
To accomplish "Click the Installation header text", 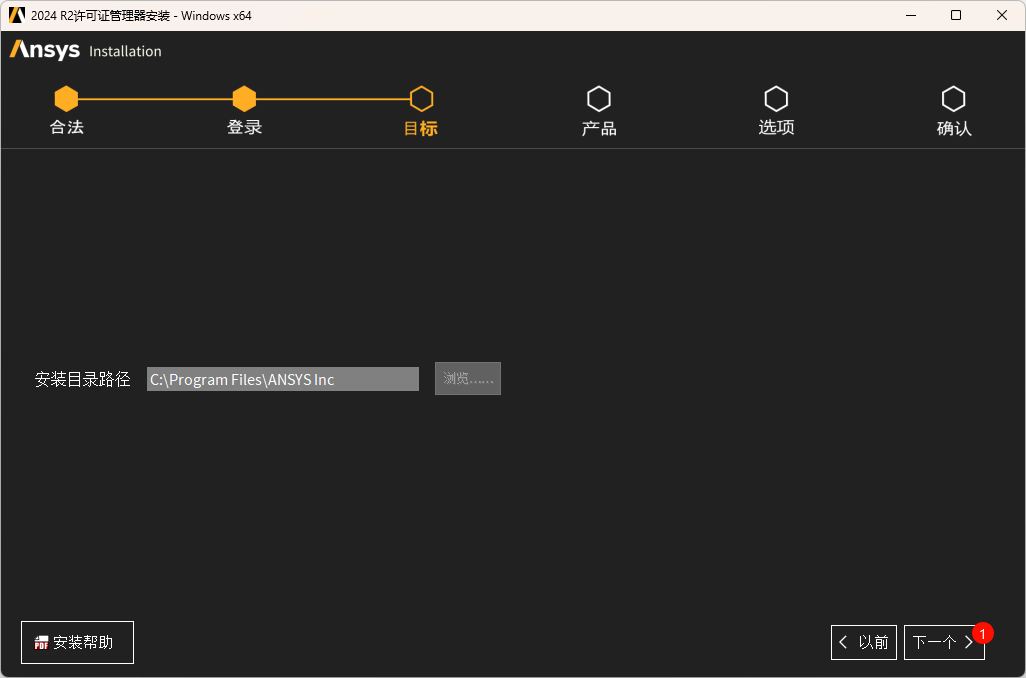I will pyautogui.click(x=125, y=51).
